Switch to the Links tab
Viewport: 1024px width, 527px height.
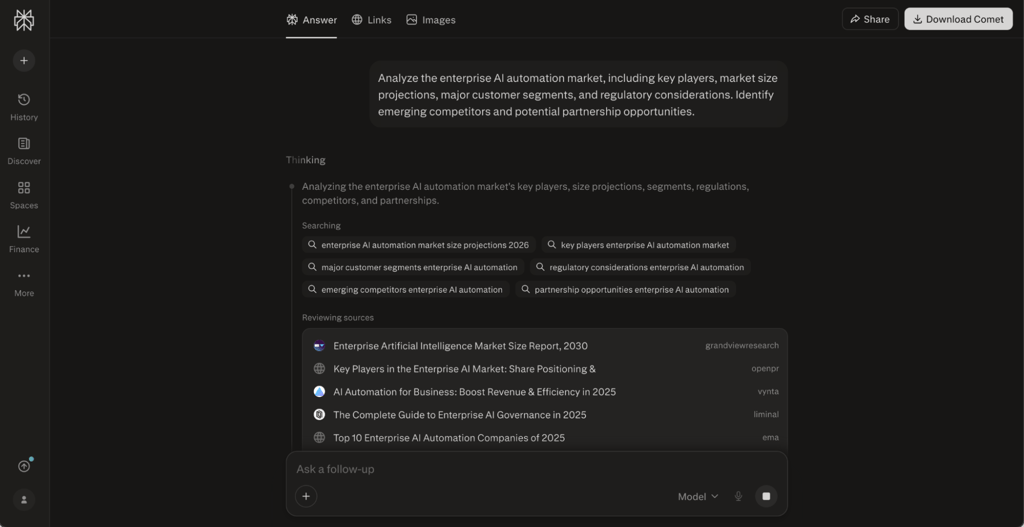pos(372,20)
